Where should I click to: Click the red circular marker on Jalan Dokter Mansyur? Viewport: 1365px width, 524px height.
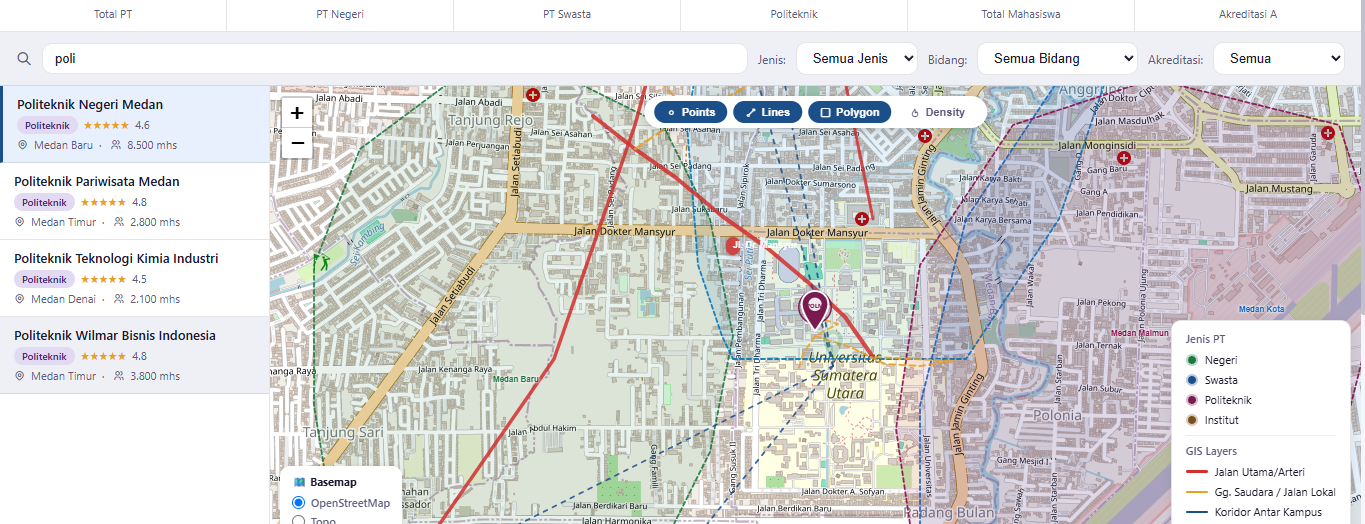[735, 245]
